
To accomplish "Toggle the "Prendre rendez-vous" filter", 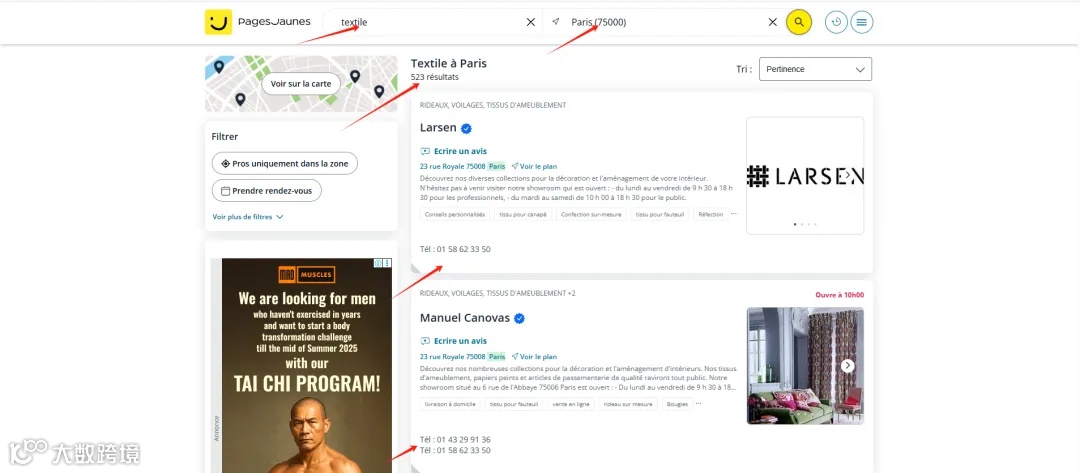I will [x=267, y=191].
